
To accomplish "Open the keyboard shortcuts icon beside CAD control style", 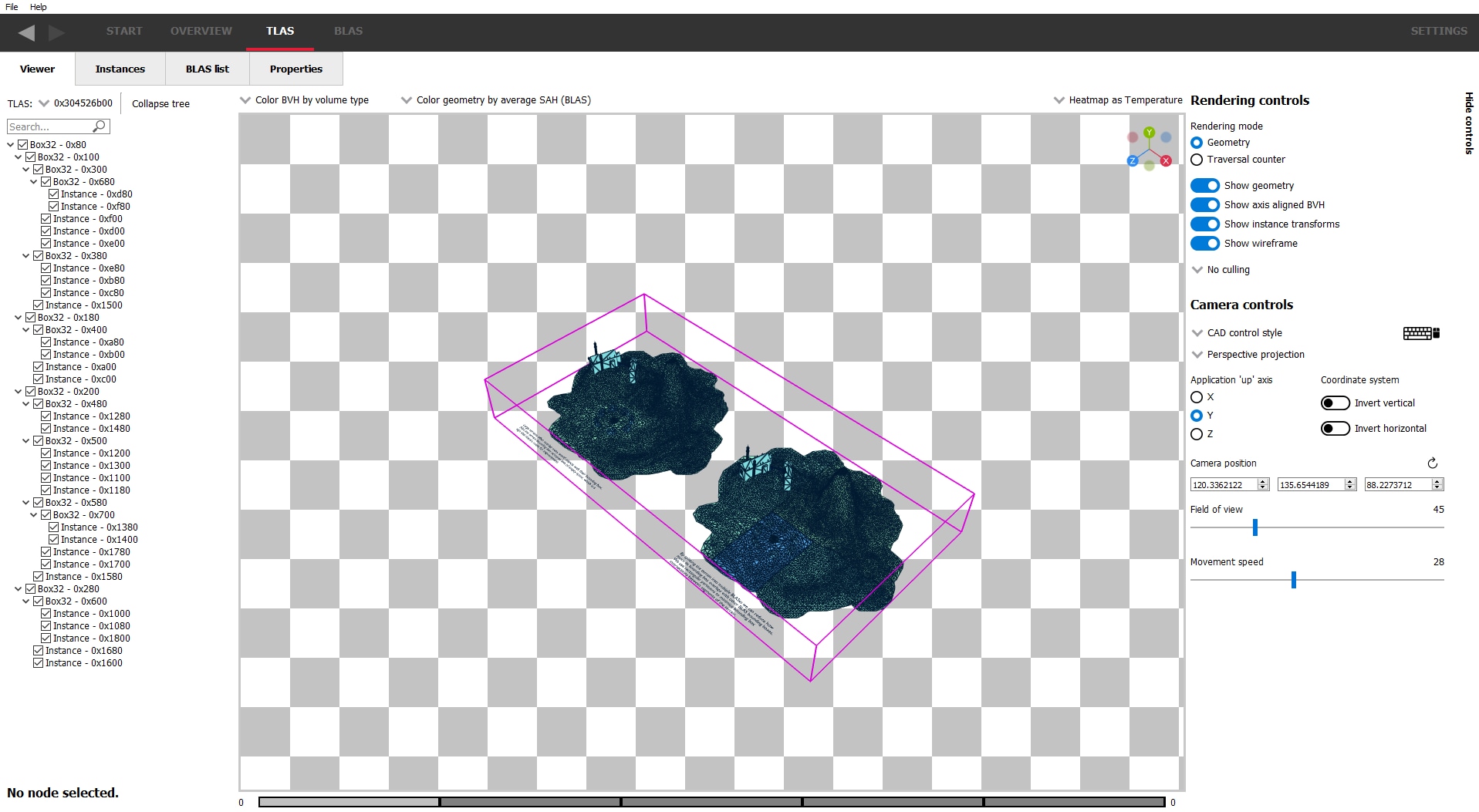I will coord(1420,332).
